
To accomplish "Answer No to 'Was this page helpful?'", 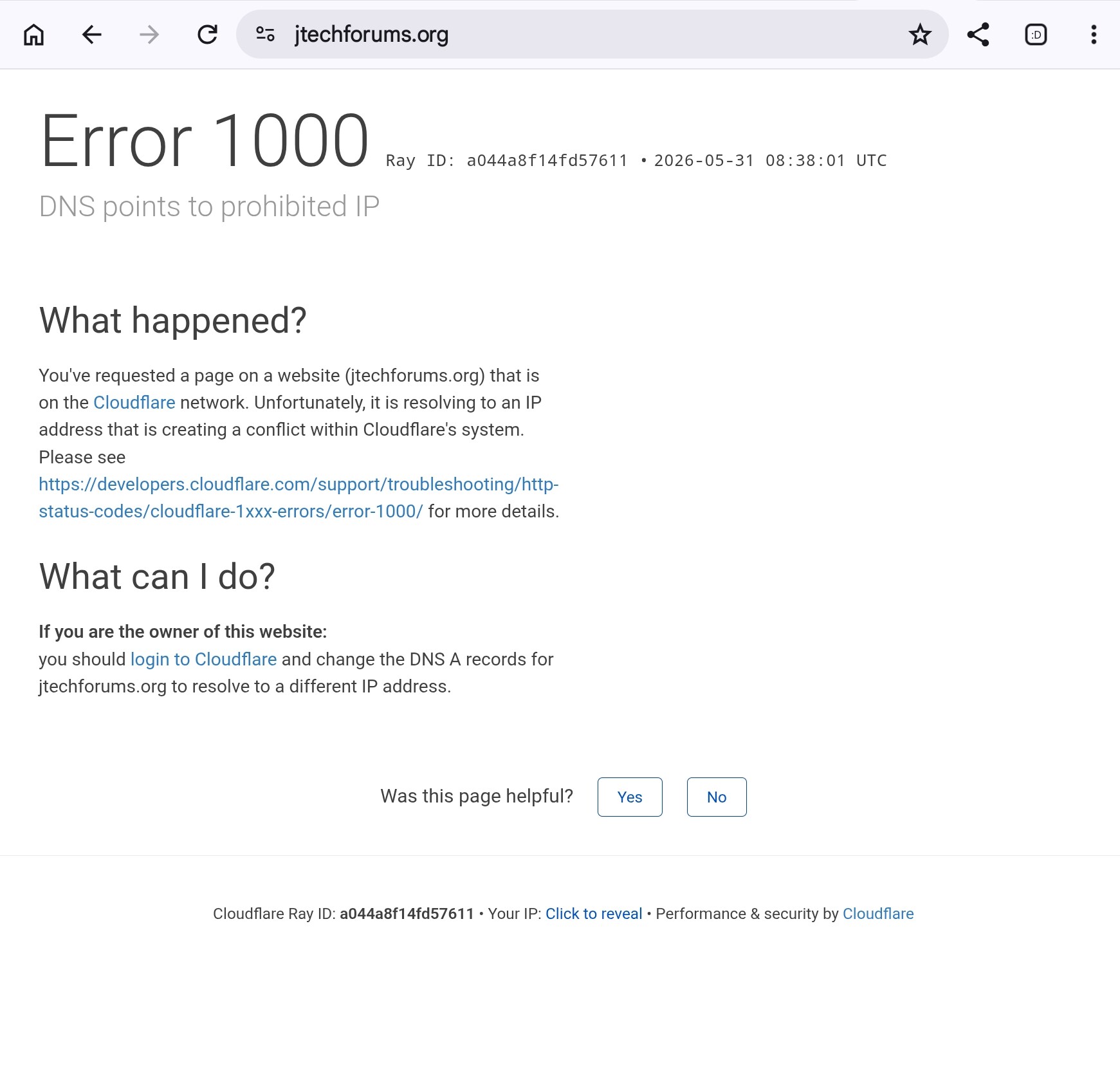I will click(717, 797).
